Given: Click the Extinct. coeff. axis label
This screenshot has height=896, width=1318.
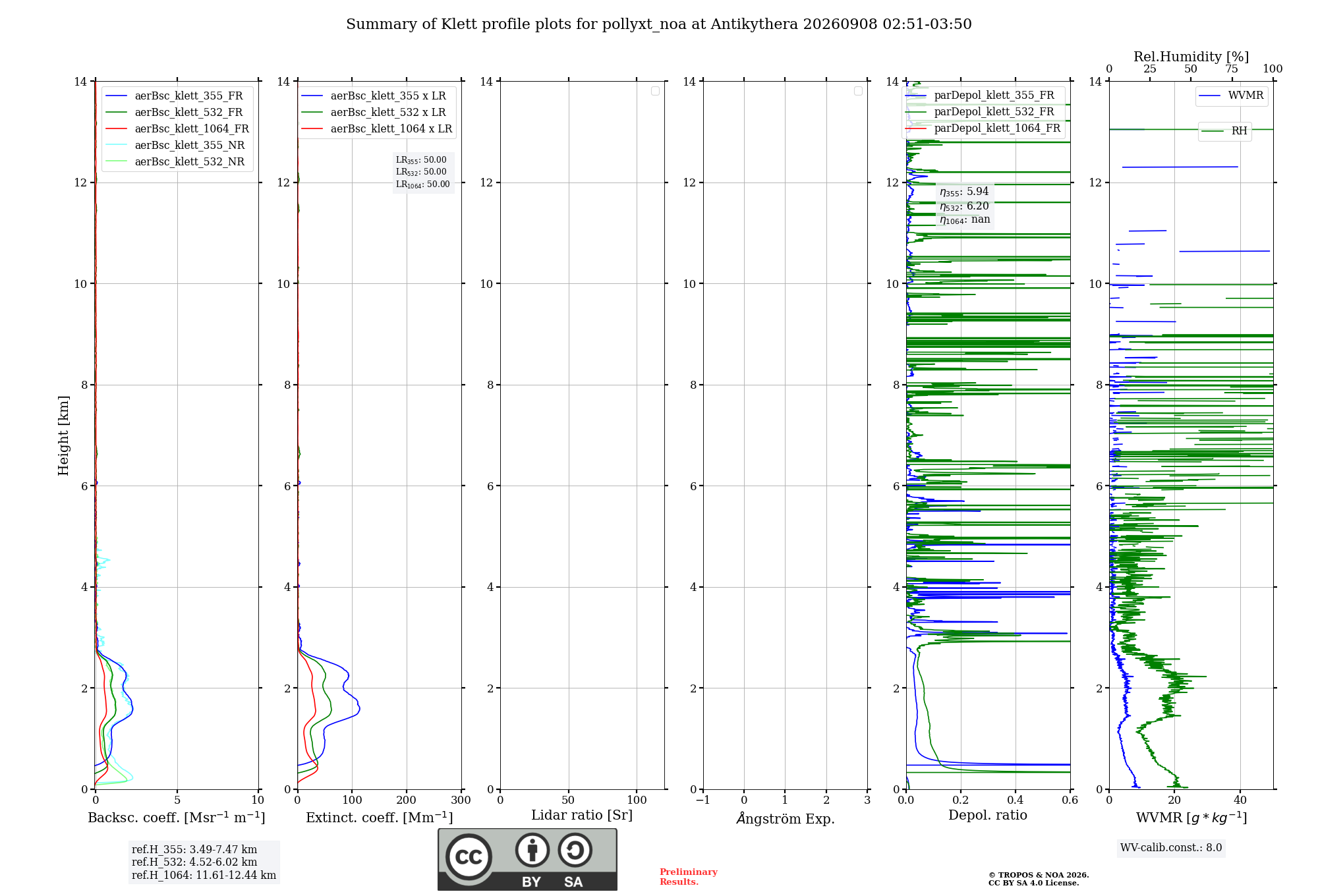Looking at the screenshot, I should pos(380,818).
